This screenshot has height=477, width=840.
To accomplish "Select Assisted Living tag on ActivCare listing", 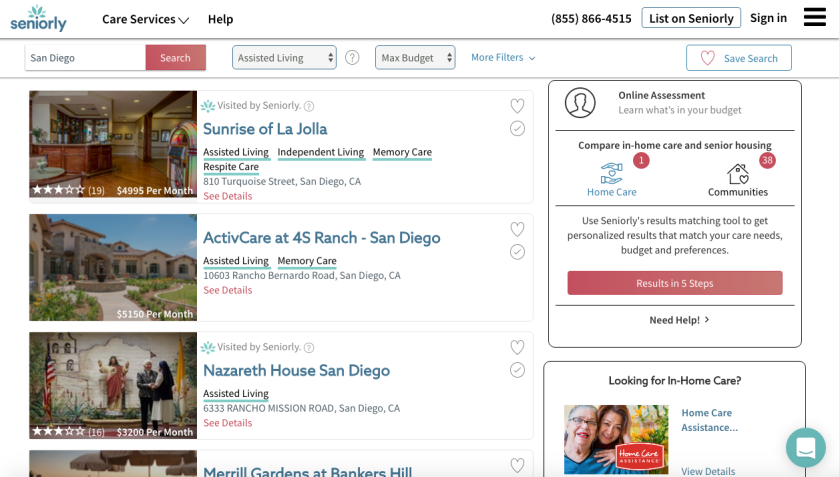I will pos(236,262).
